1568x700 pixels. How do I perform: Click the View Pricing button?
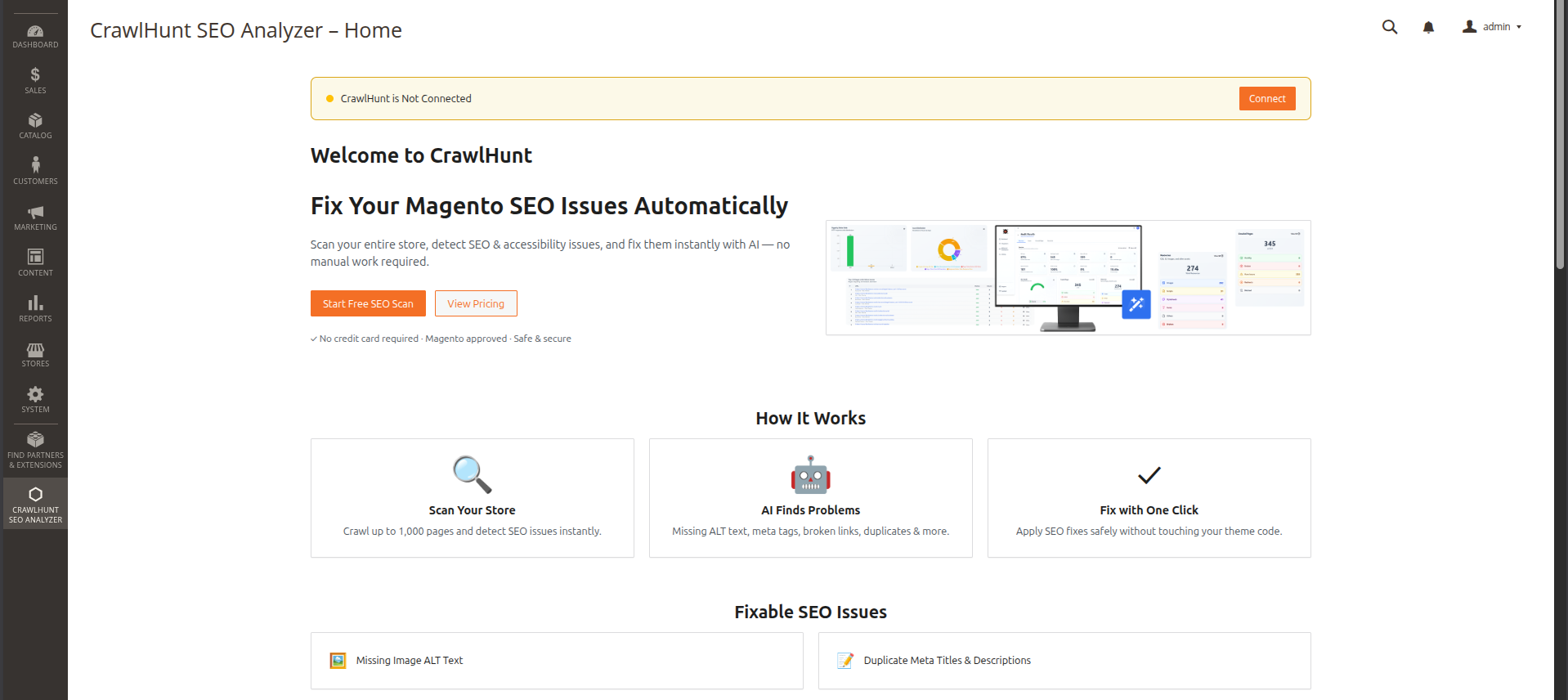(476, 303)
